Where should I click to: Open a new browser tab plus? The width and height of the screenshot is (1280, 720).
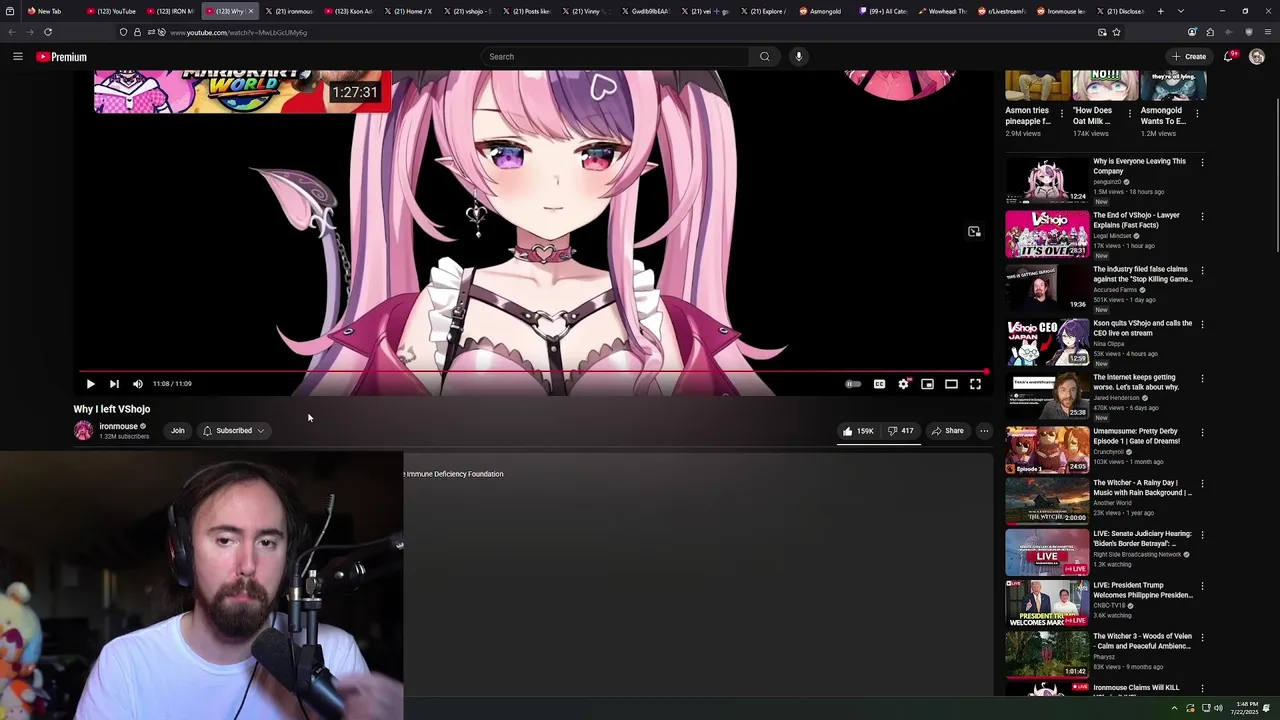click(x=1160, y=11)
